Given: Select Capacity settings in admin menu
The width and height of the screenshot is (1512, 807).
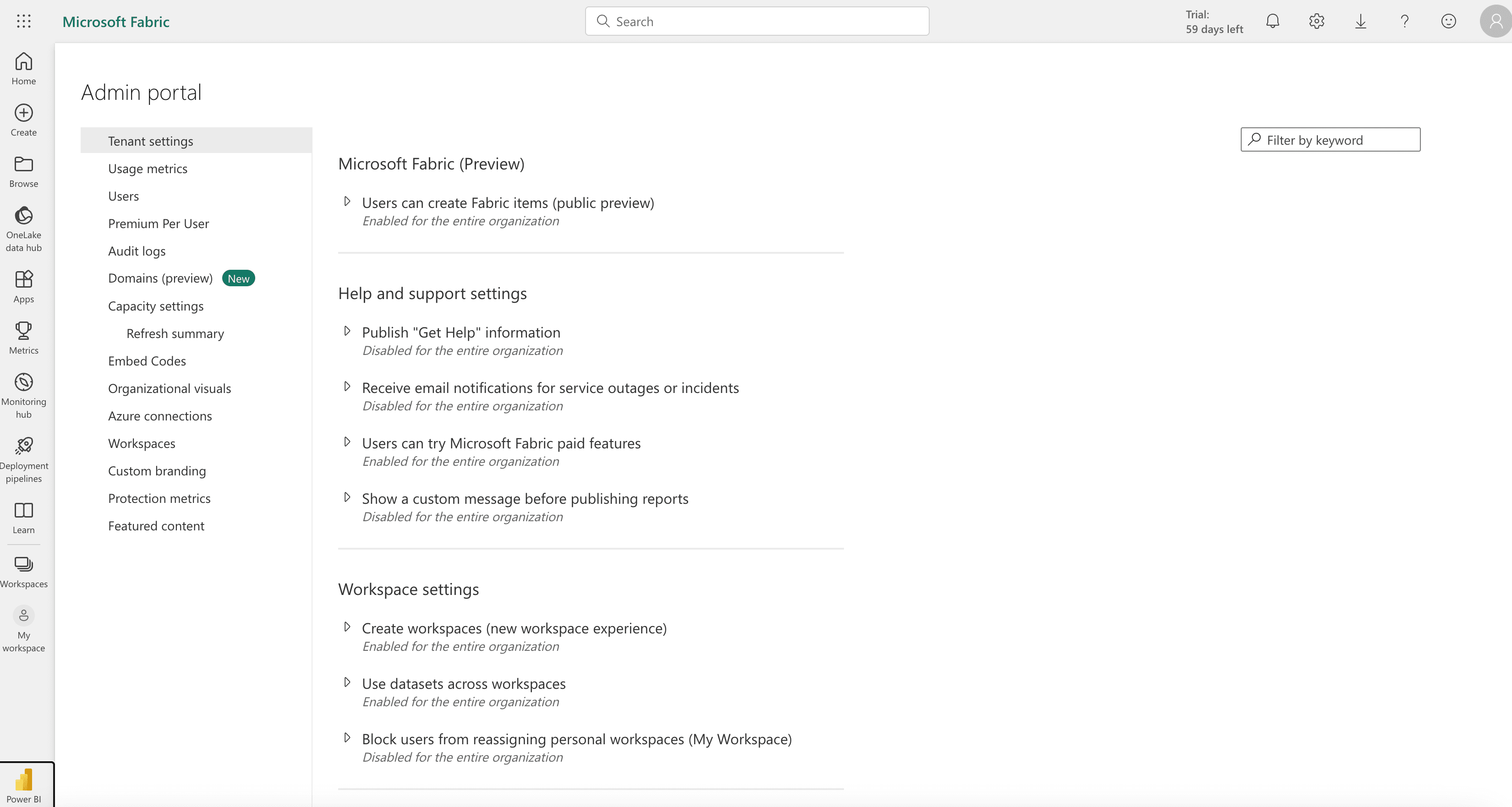Looking at the screenshot, I should coord(155,306).
